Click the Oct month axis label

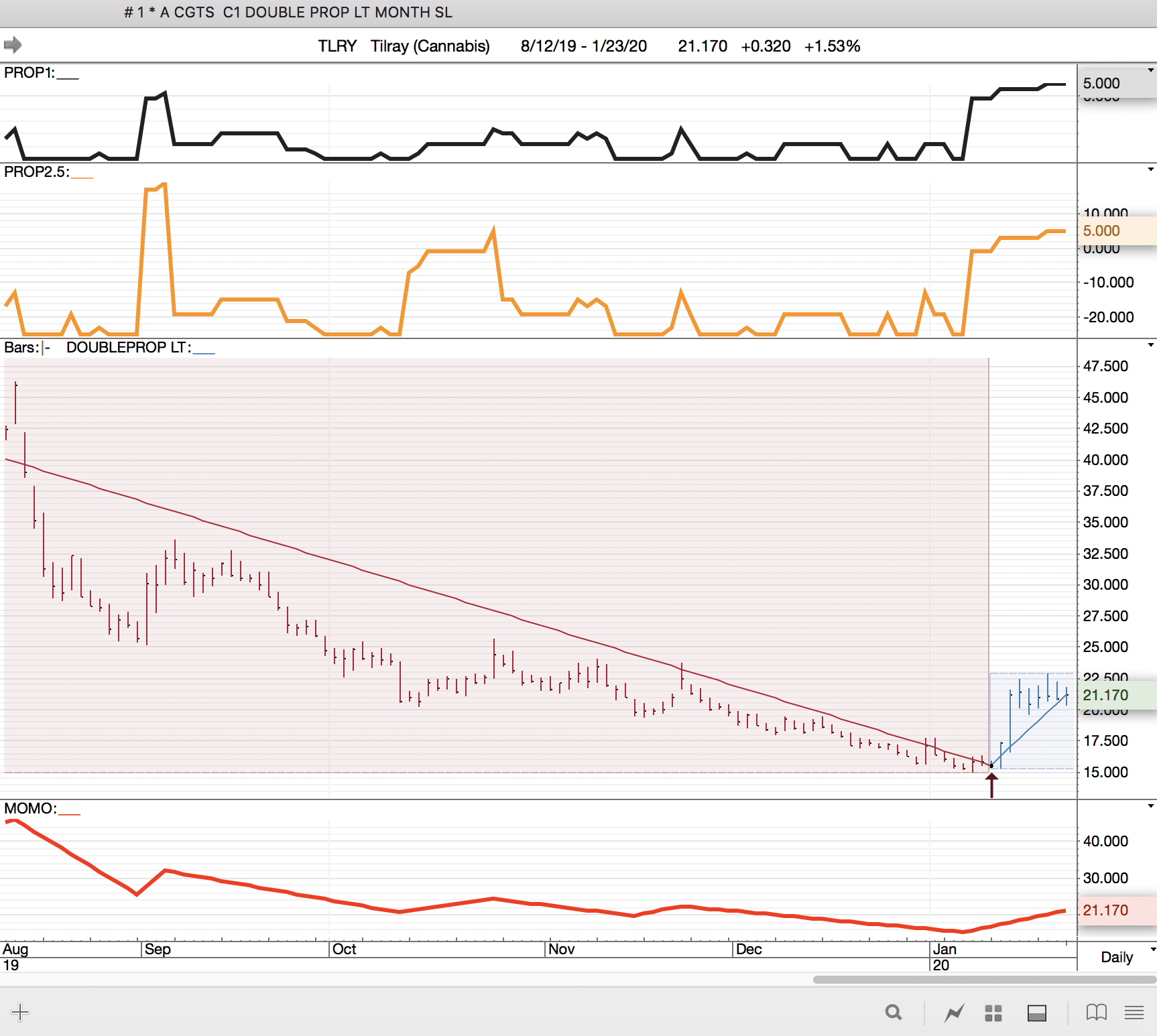pos(344,949)
